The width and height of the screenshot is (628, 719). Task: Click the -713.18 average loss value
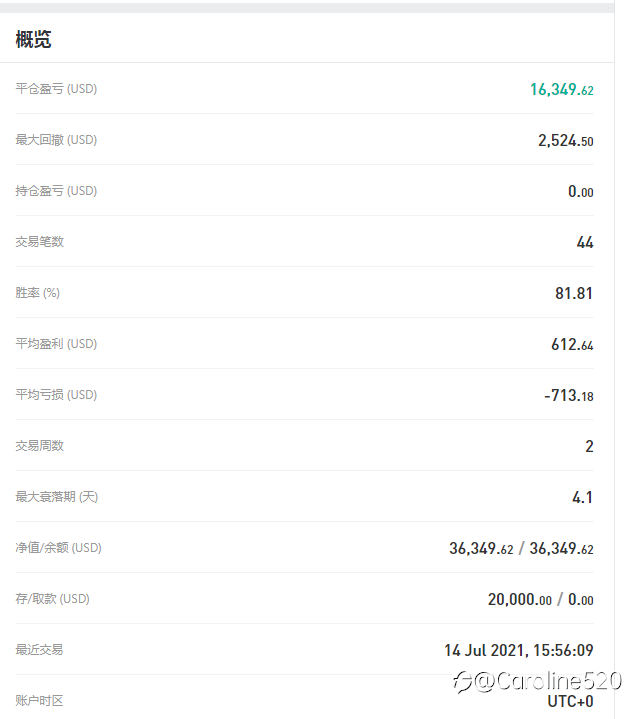click(x=568, y=395)
